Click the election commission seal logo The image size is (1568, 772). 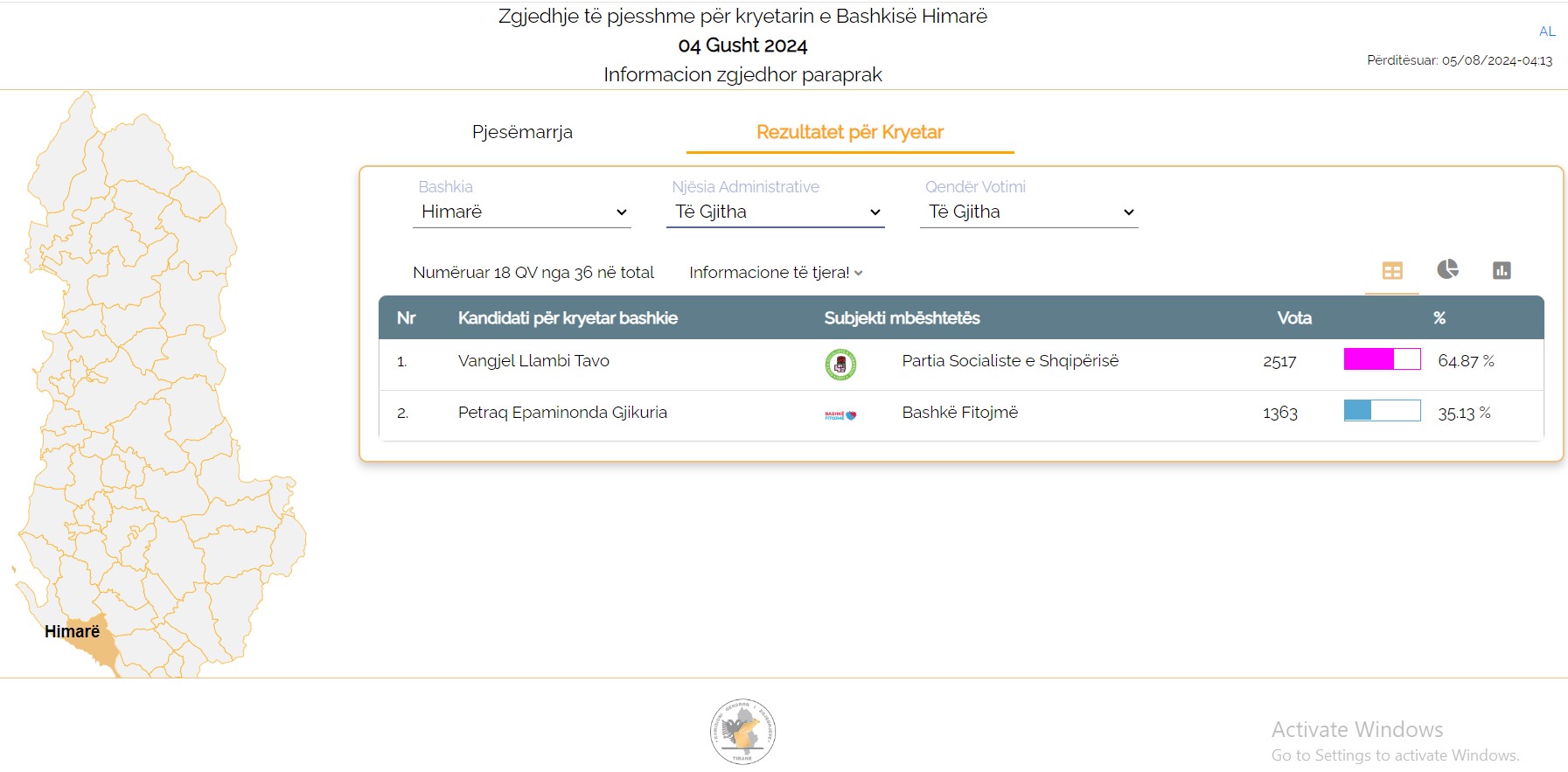click(742, 731)
